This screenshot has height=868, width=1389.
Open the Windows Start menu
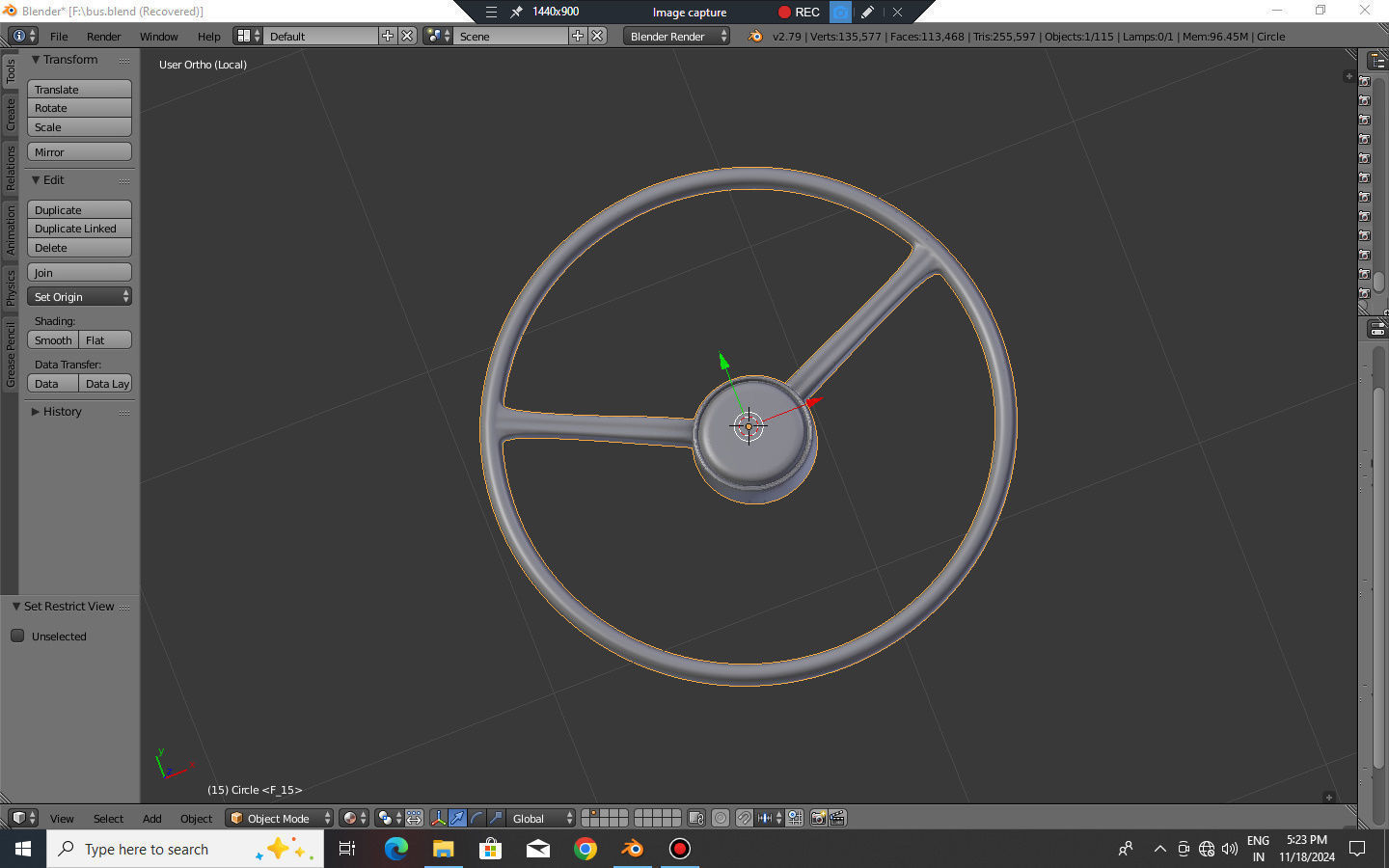[23, 849]
